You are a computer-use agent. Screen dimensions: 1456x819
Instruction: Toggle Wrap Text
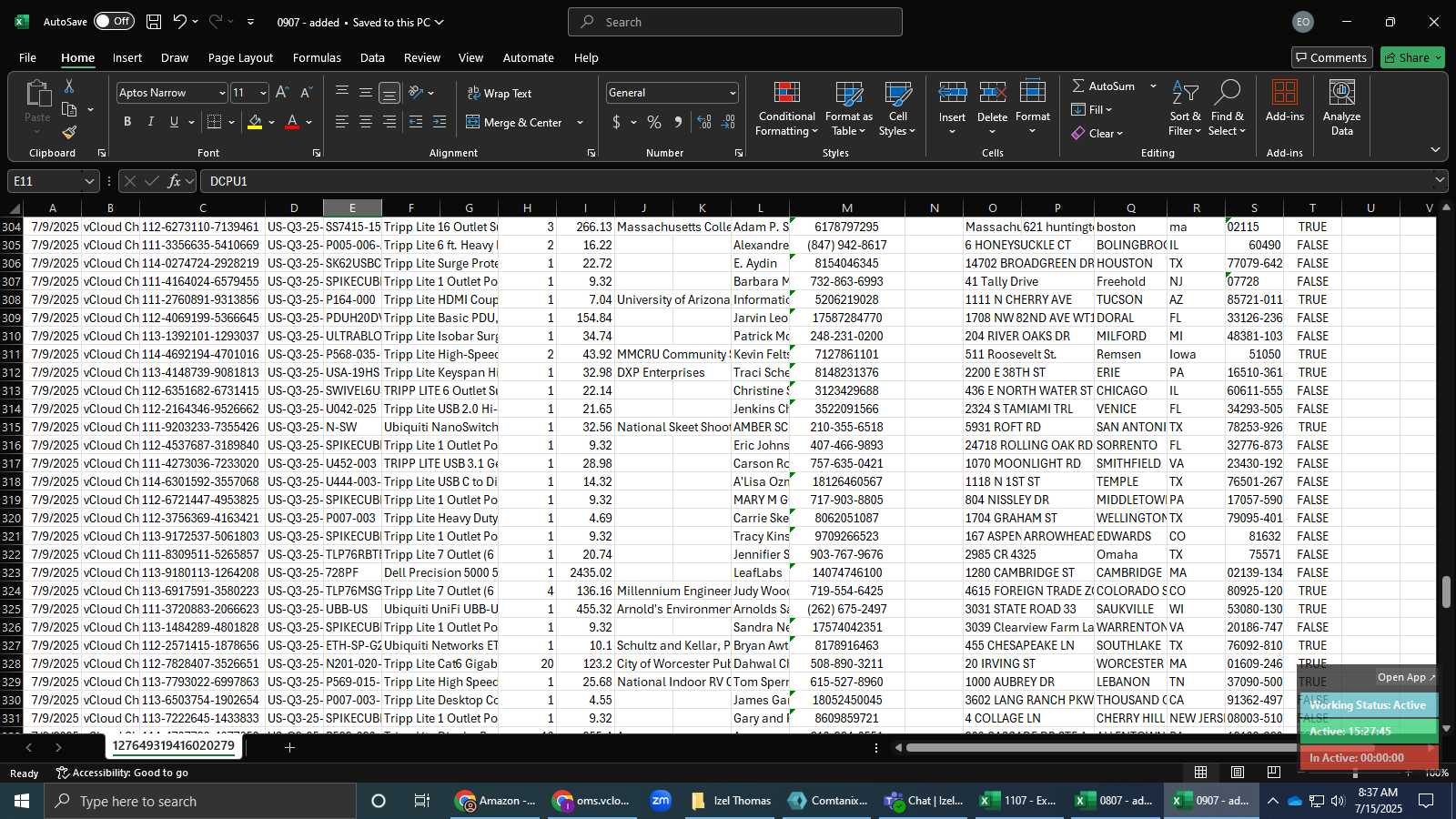[x=500, y=93]
